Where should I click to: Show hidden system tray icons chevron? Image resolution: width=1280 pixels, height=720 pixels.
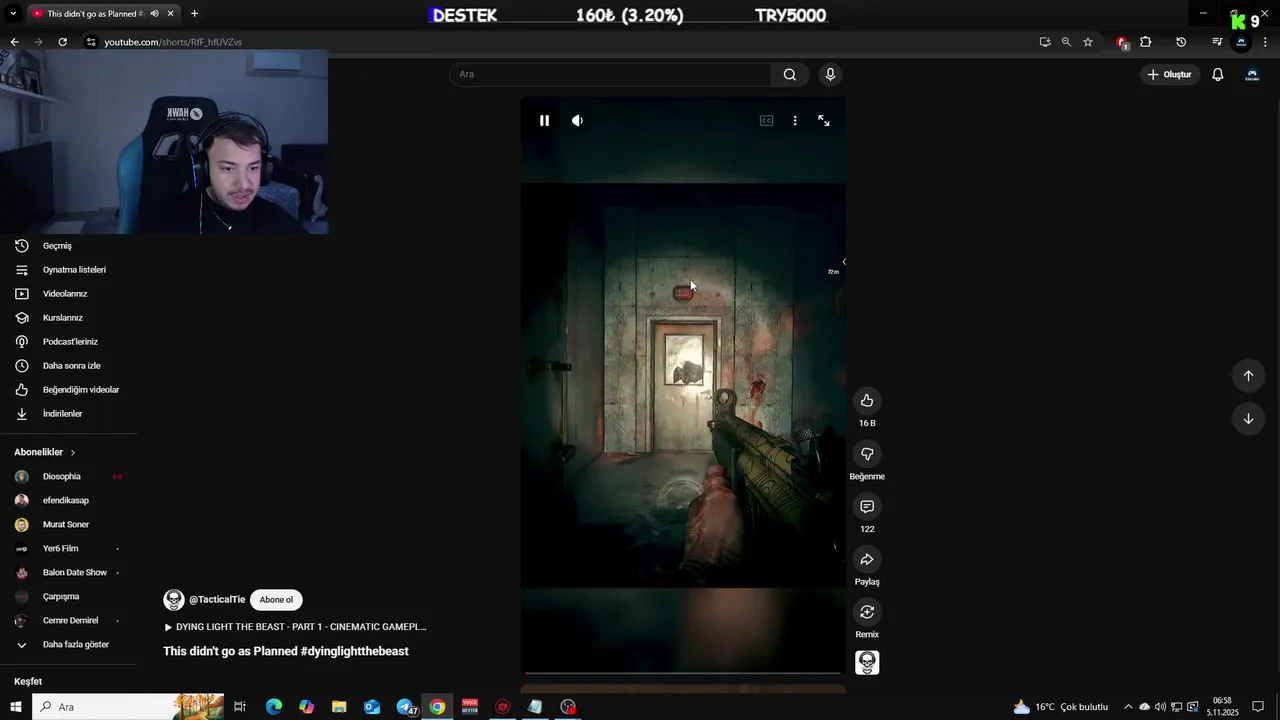click(1128, 707)
